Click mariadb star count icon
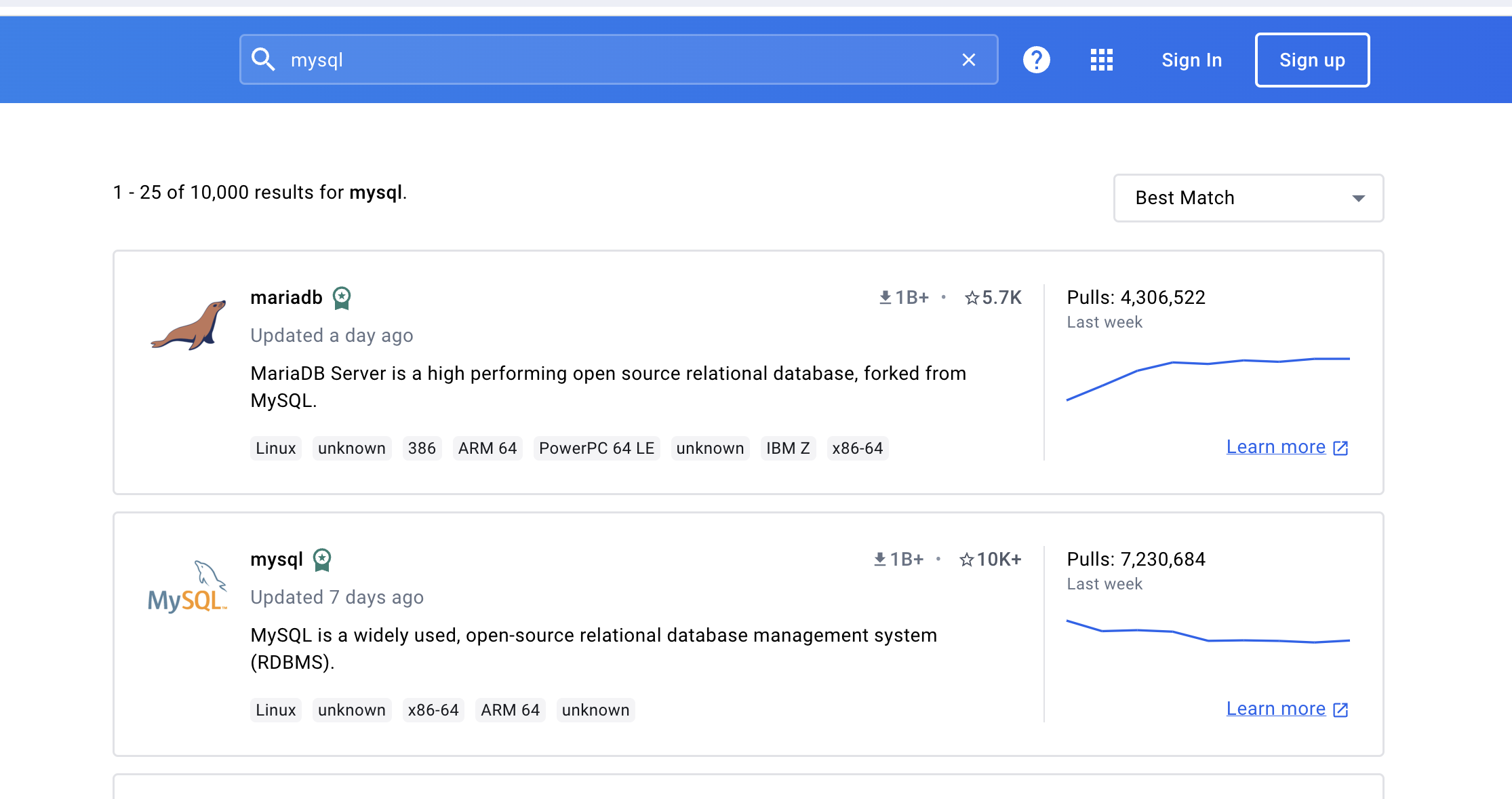Image resolution: width=1512 pixels, height=799 pixels. point(972,298)
